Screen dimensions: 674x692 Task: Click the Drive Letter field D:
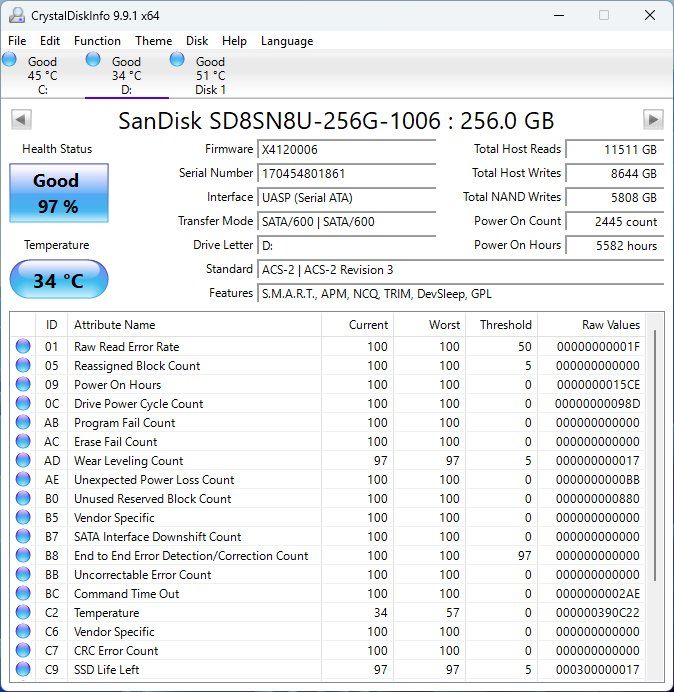347,245
